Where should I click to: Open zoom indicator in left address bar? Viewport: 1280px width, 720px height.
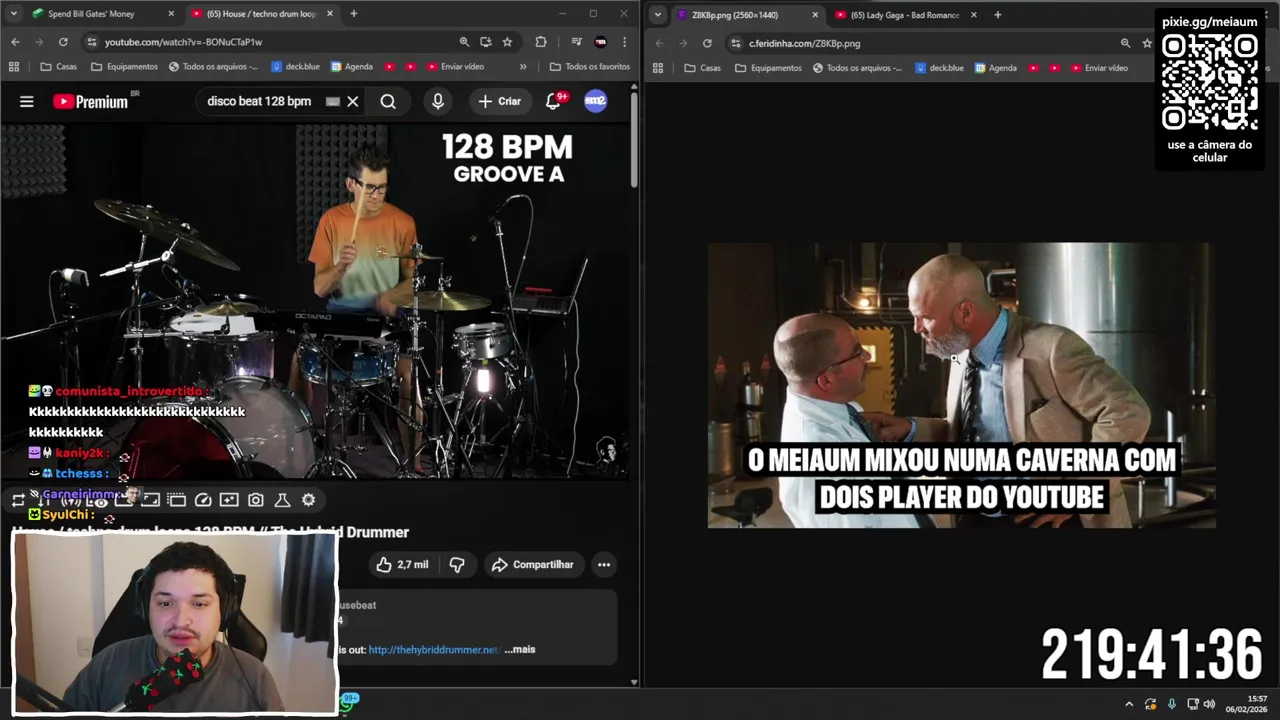464,42
